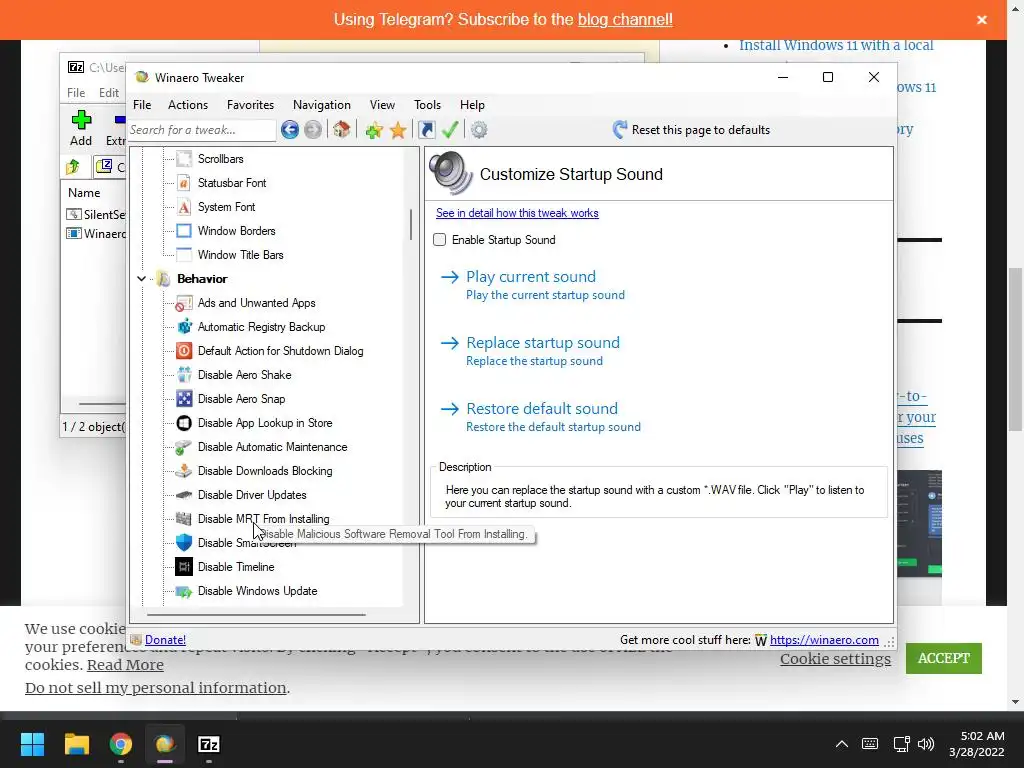Click the add-to-favorites green star plus icon
Screen dimensions: 1024x768
(374, 130)
